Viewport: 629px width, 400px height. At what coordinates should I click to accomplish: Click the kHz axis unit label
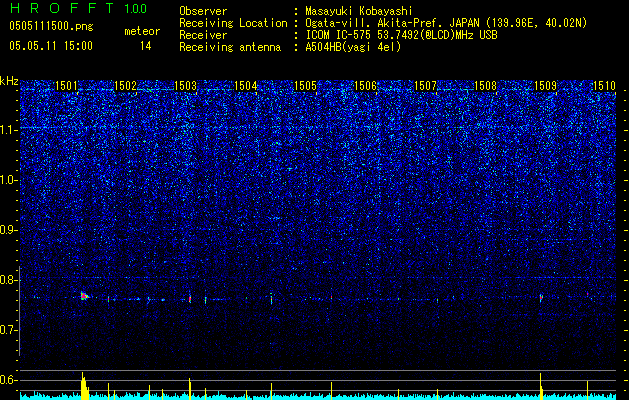[x=9, y=81]
